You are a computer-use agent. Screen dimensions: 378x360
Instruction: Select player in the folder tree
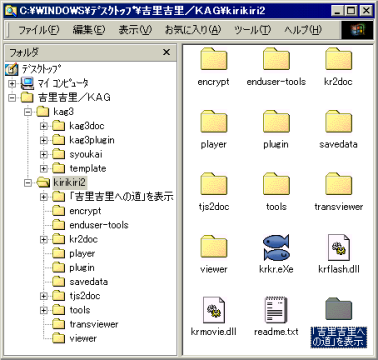point(82,253)
